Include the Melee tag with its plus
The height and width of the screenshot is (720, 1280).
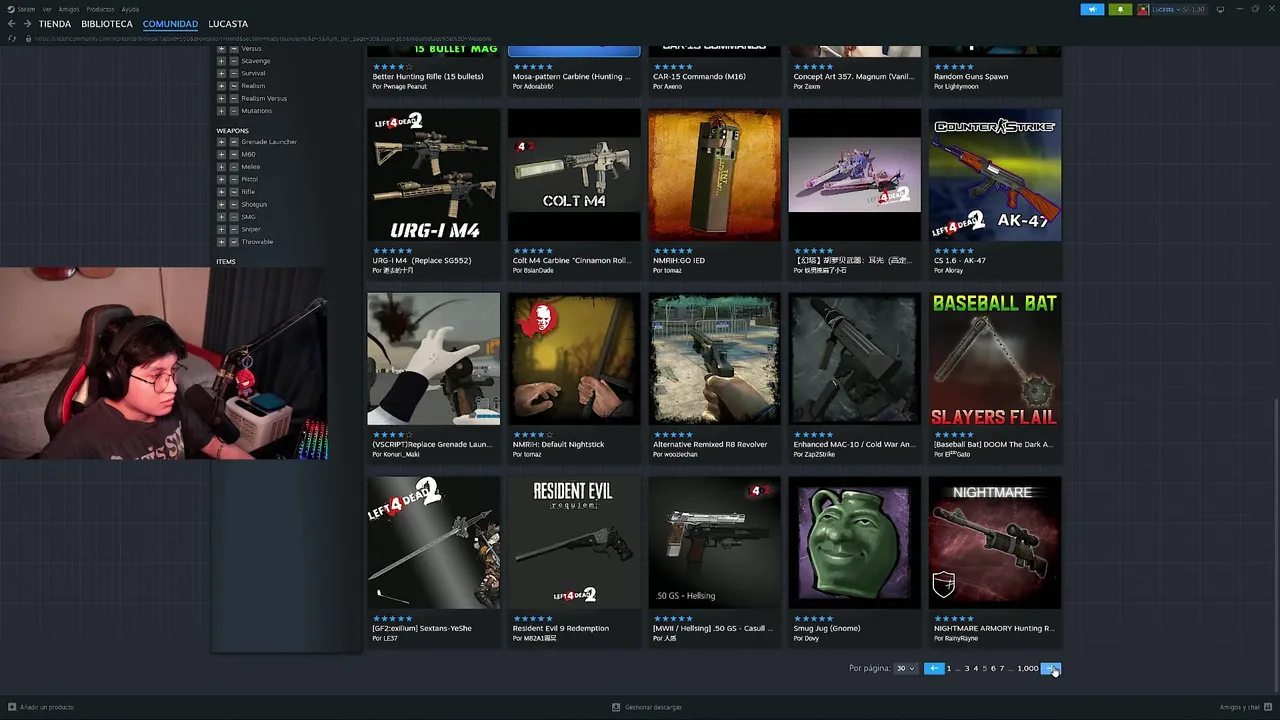[221, 167]
